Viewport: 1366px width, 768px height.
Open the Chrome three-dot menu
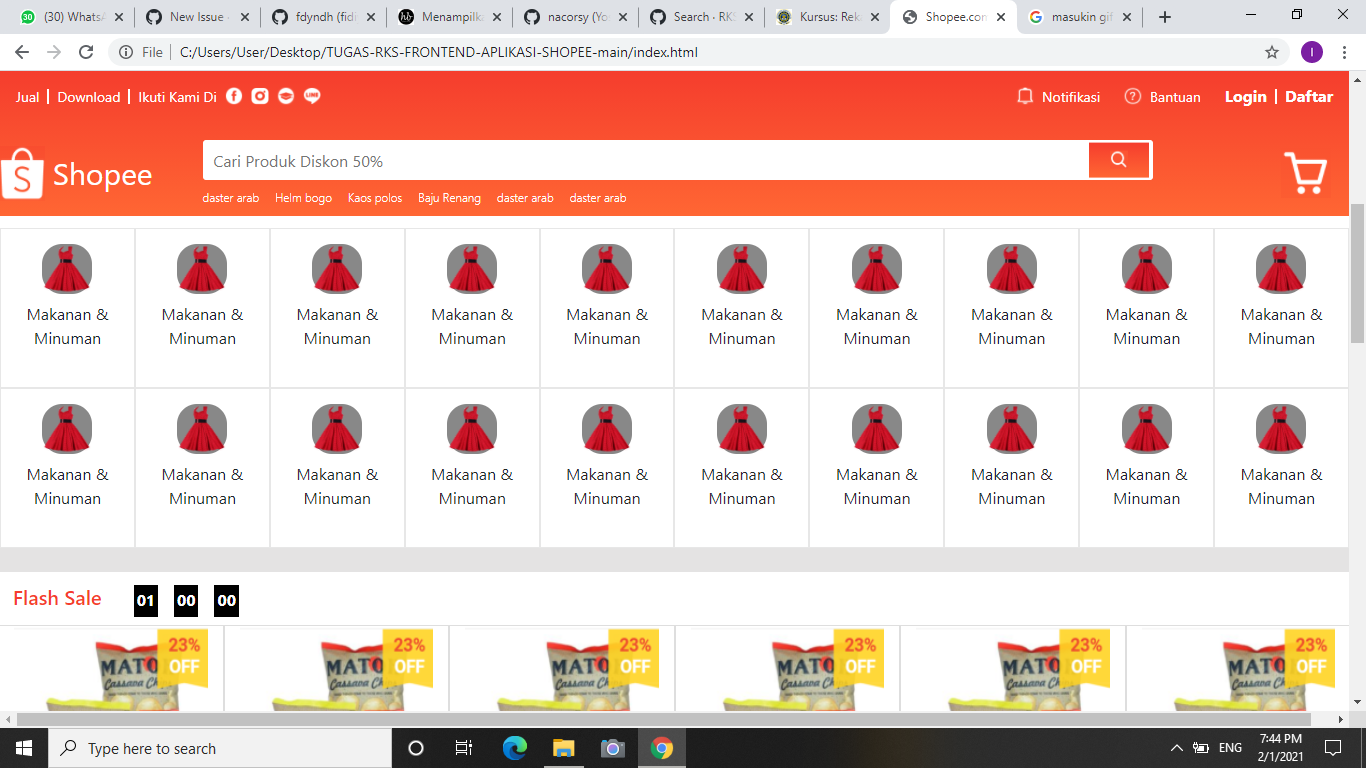pyautogui.click(x=1346, y=50)
